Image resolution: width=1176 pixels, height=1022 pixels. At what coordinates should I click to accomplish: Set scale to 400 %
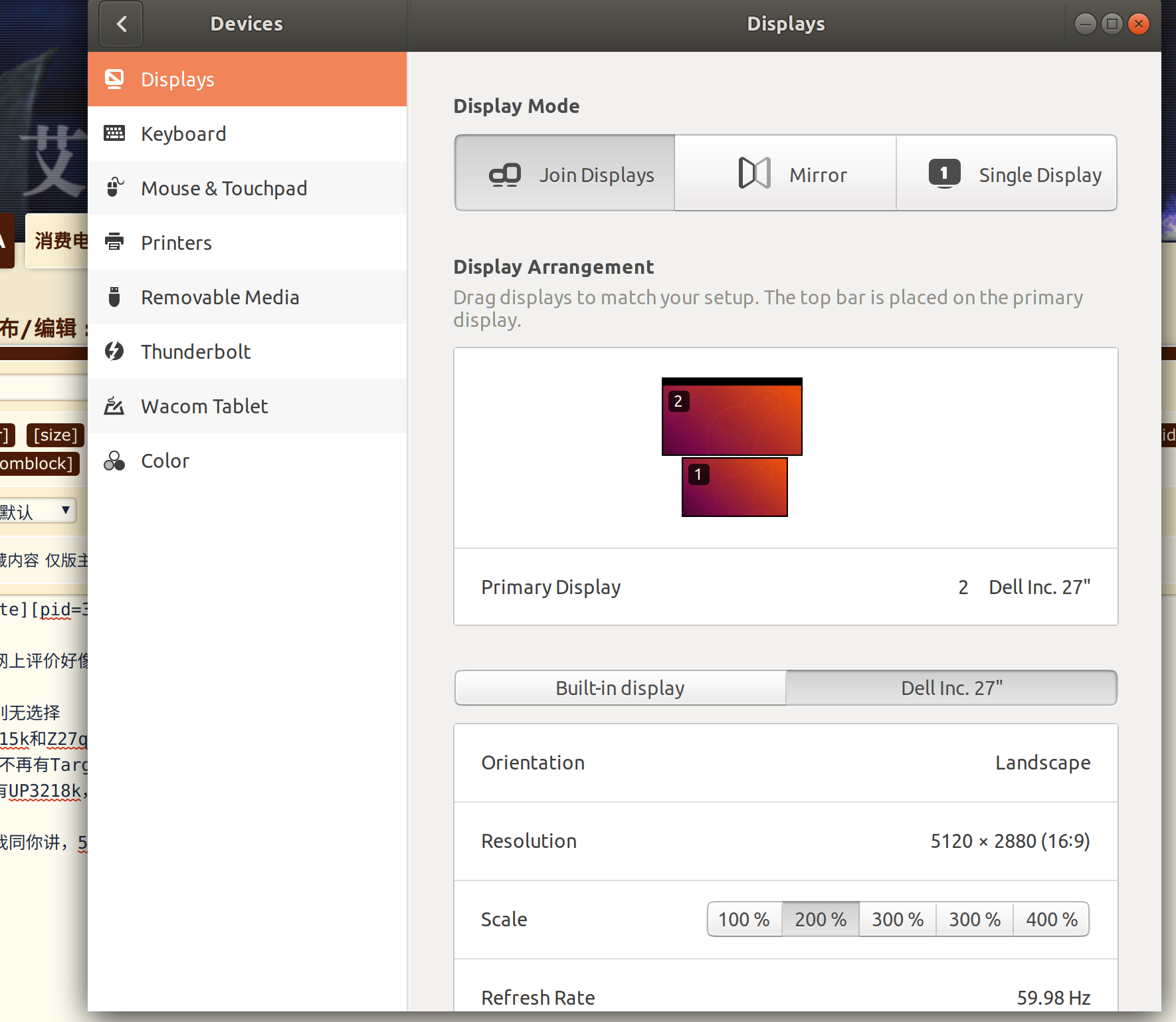[x=1051, y=919]
